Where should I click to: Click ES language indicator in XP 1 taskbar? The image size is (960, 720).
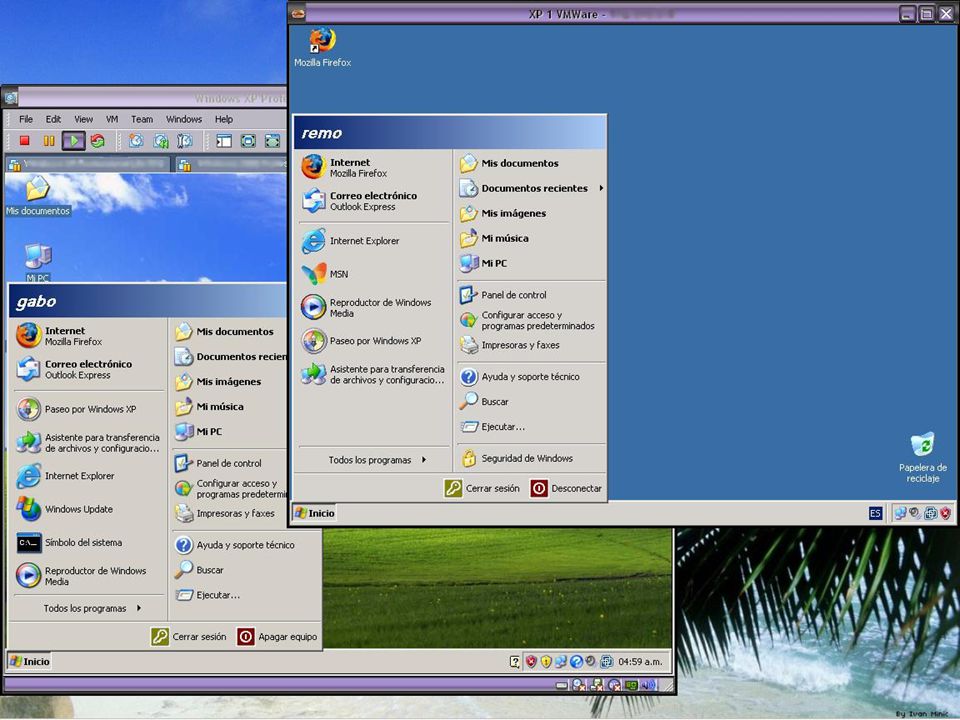pyautogui.click(x=876, y=514)
